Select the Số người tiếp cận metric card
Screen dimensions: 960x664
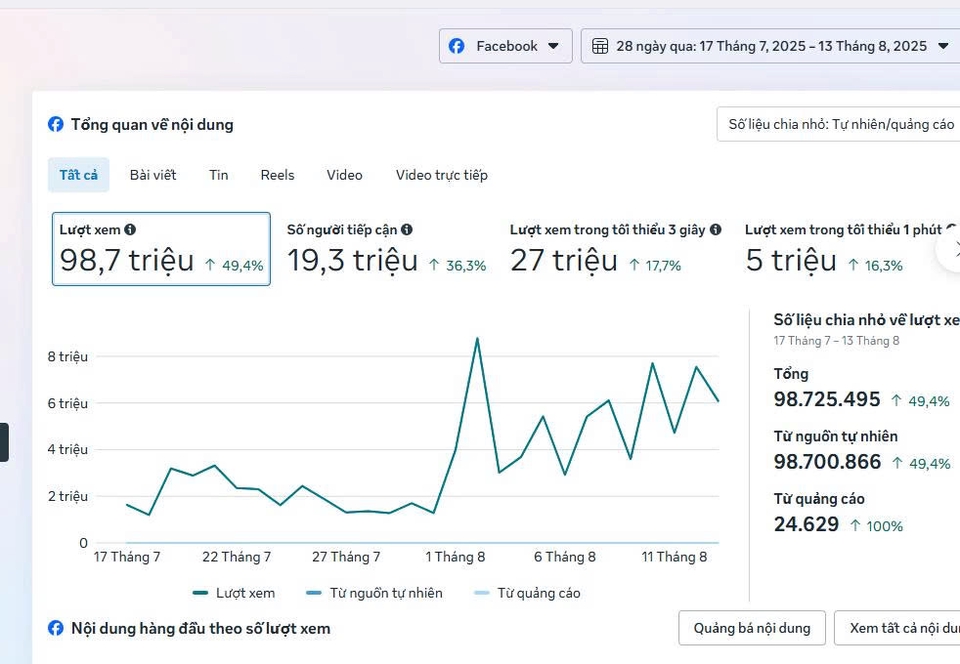tap(386, 249)
